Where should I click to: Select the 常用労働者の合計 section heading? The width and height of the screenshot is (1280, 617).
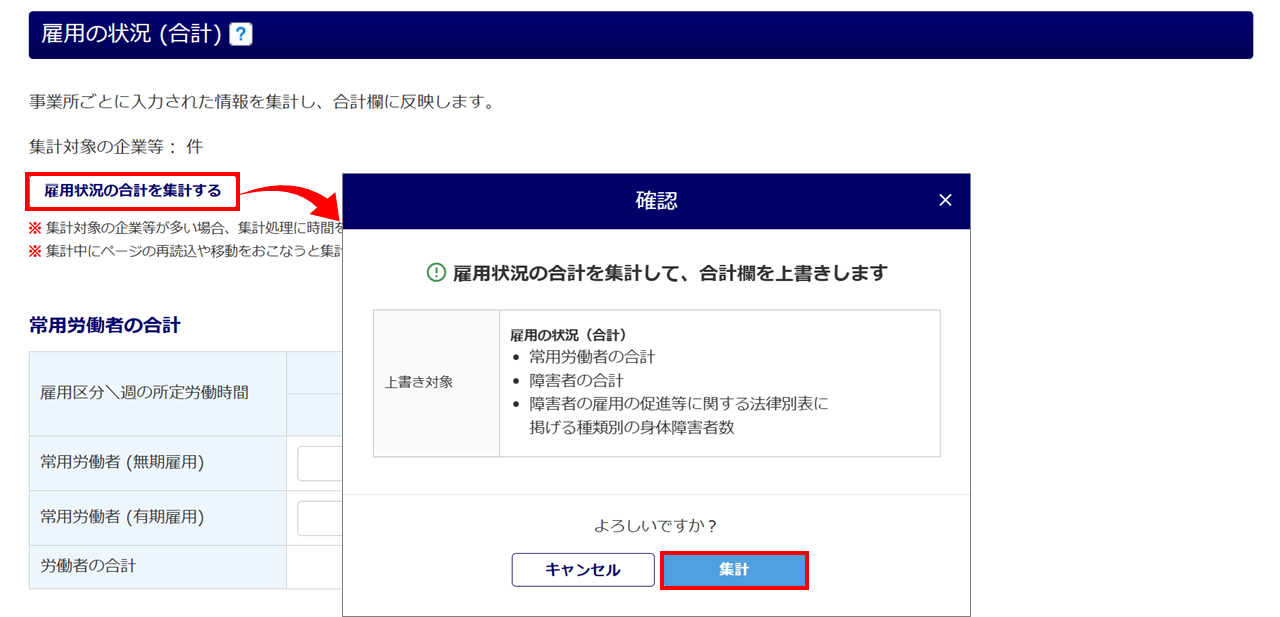point(105,325)
